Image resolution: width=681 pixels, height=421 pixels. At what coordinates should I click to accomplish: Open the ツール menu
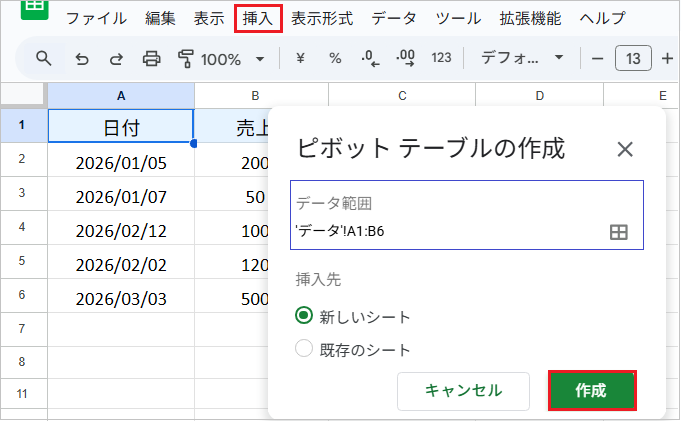tap(458, 19)
